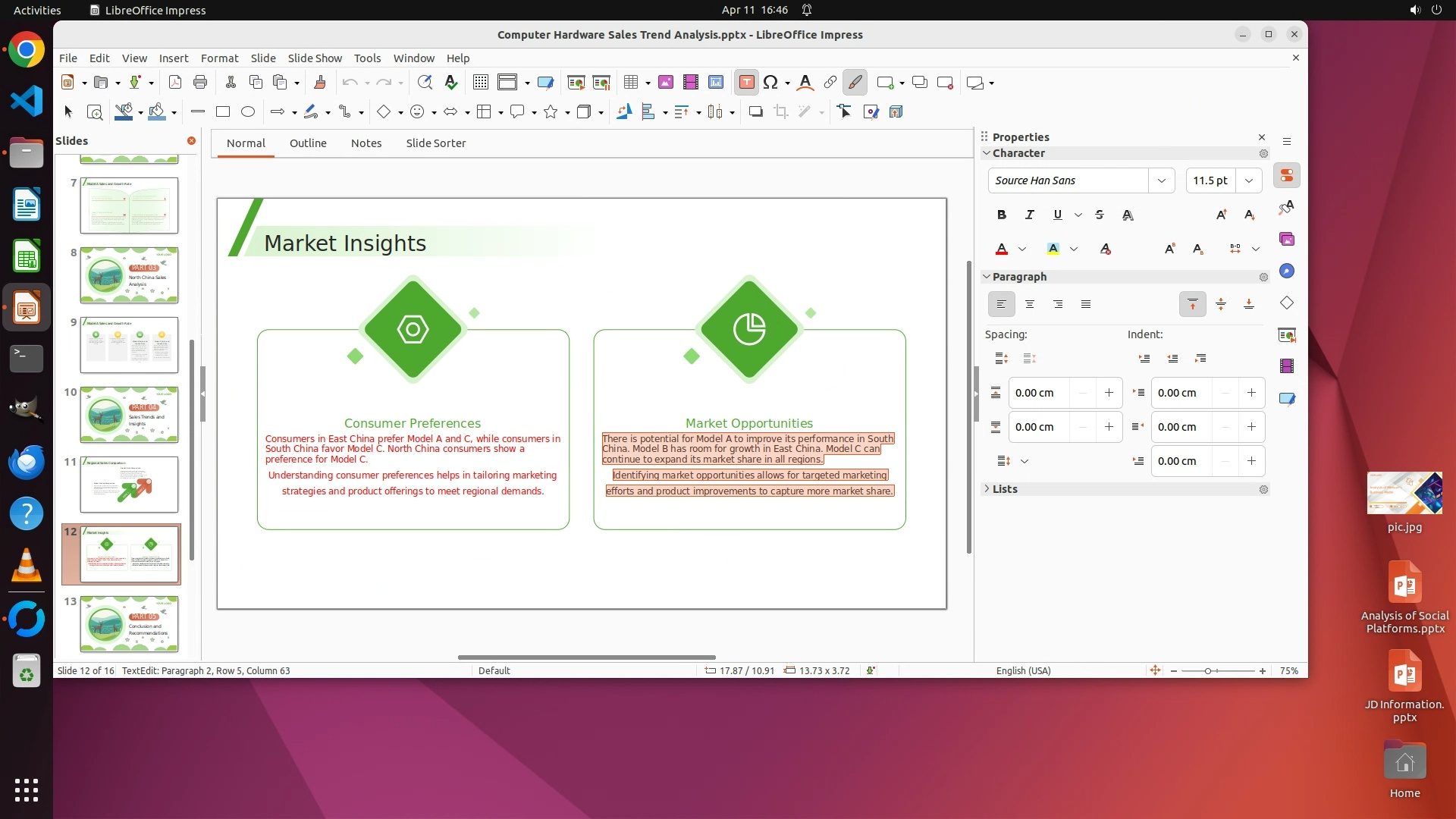The width and height of the screenshot is (1456, 819).
Task: Switch to the Slide Sorter tab
Action: click(x=435, y=143)
